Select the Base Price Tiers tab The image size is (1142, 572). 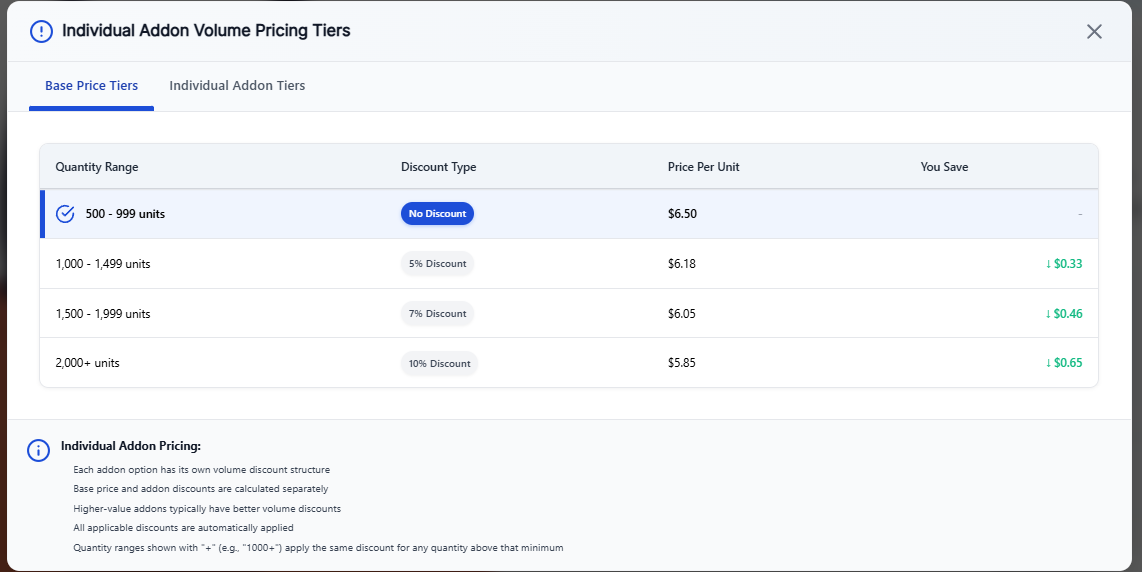pos(91,86)
